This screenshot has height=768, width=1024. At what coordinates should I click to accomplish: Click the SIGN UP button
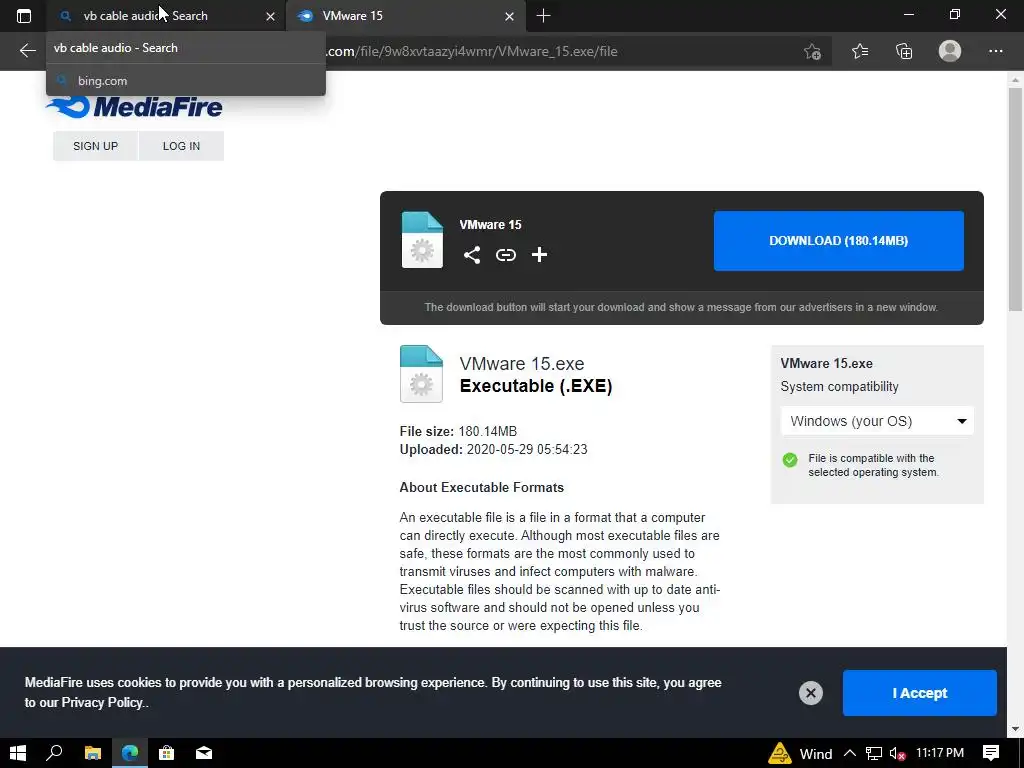tap(95, 146)
